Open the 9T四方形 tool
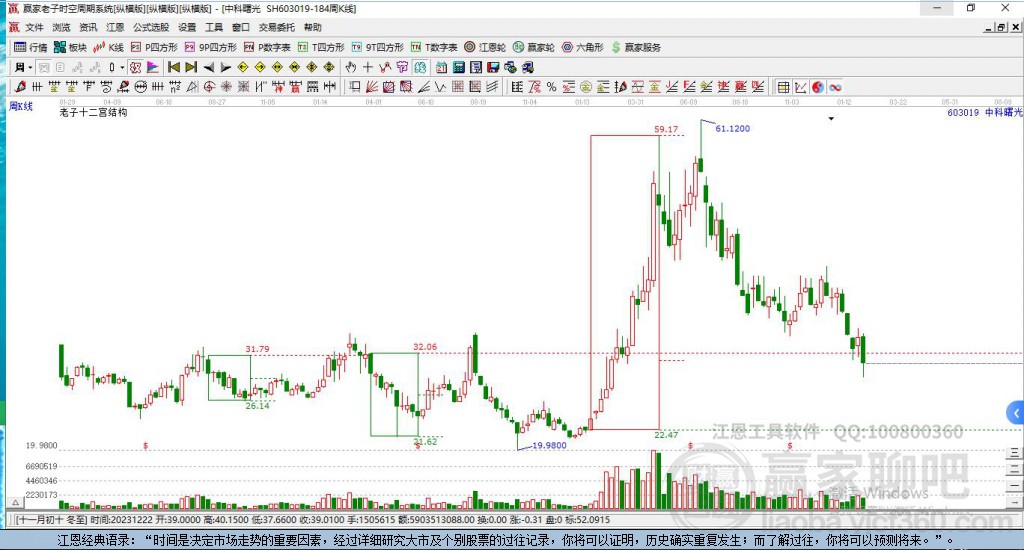1024x550 pixels. [377, 47]
